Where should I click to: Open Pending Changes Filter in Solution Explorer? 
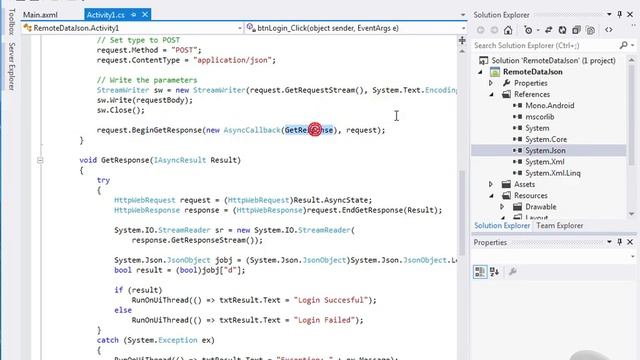pos(529,30)
